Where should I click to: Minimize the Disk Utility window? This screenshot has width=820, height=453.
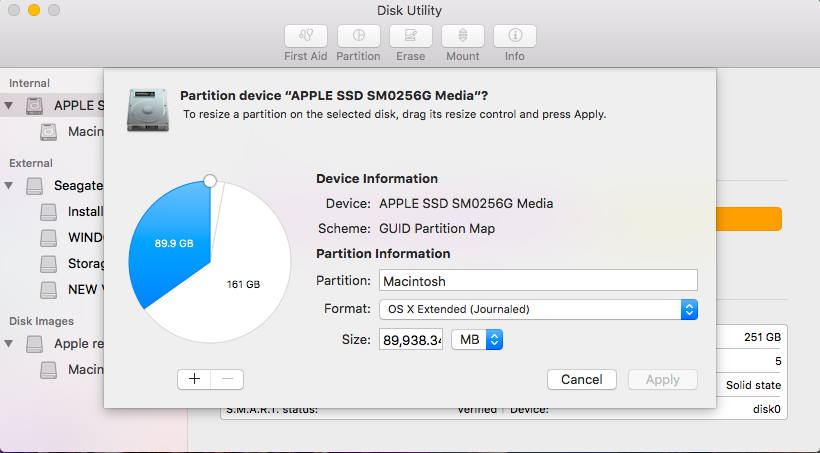tap(34, 10)
